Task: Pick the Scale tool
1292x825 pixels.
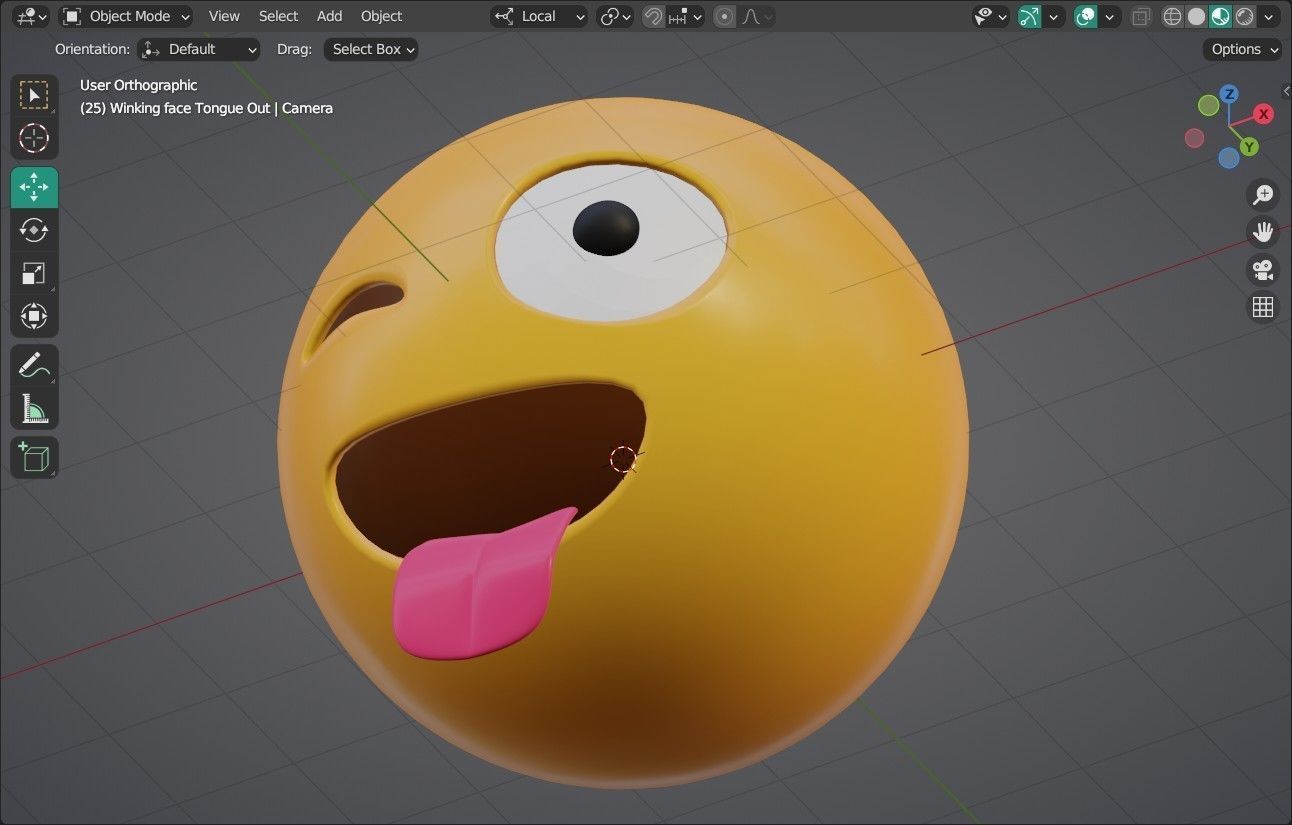Action: click(34, 273)
